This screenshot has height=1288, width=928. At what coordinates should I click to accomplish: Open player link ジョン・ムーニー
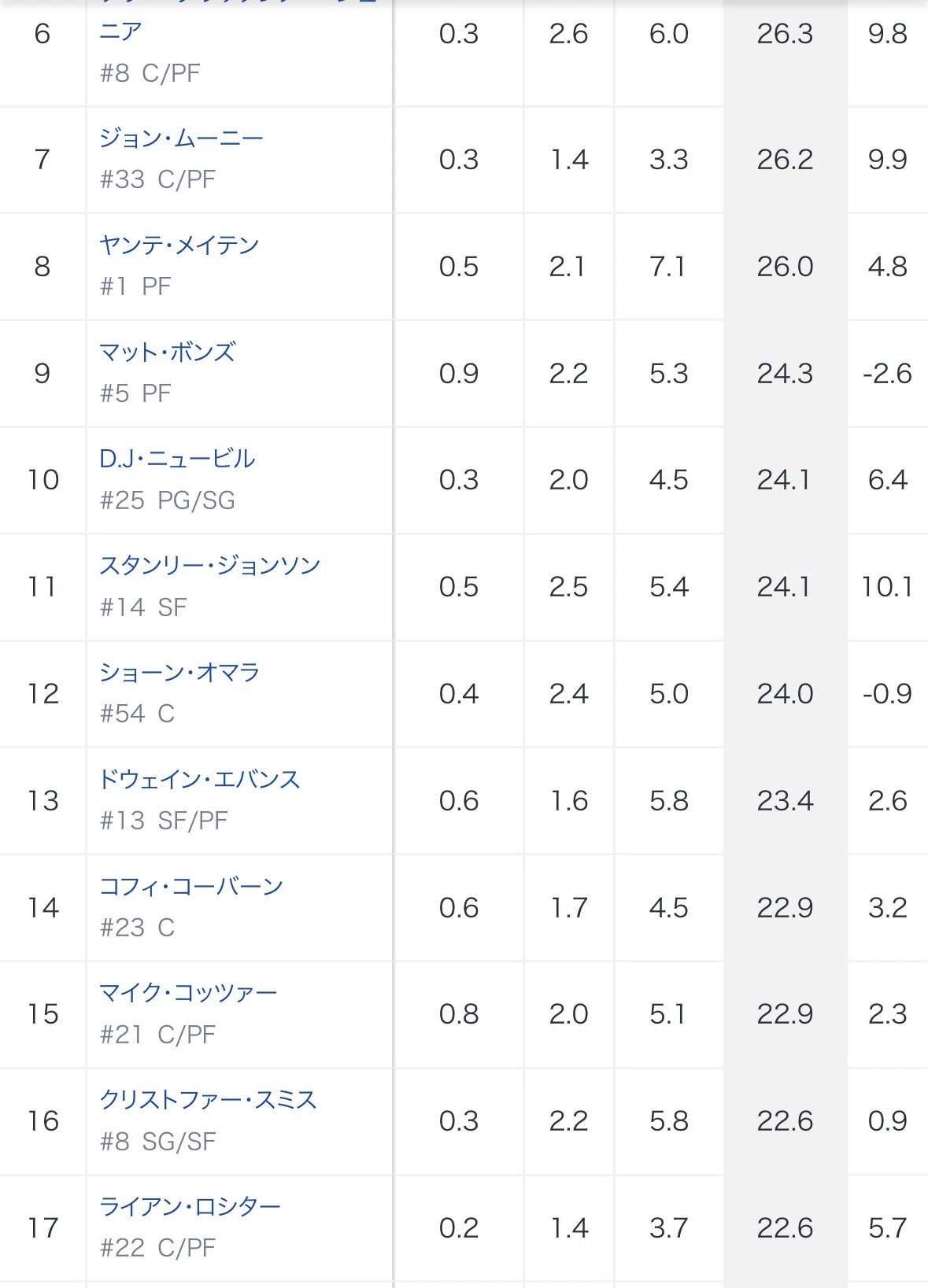181,138
